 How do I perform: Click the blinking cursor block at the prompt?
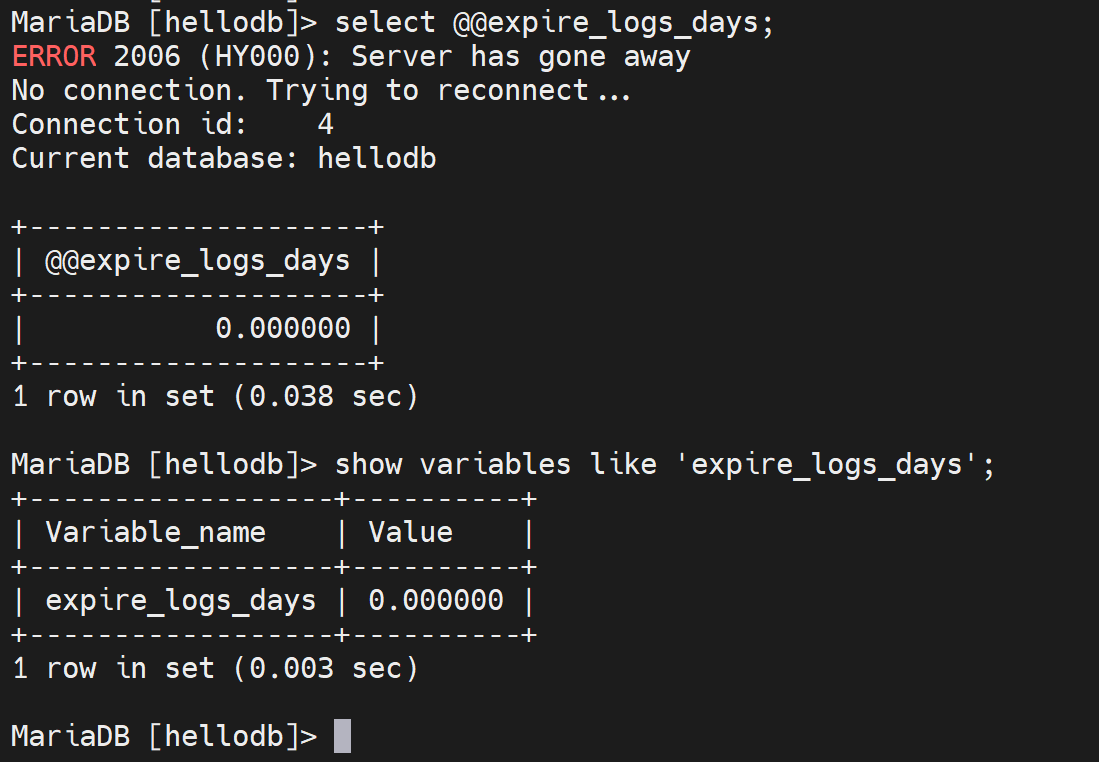pos(342,736)
